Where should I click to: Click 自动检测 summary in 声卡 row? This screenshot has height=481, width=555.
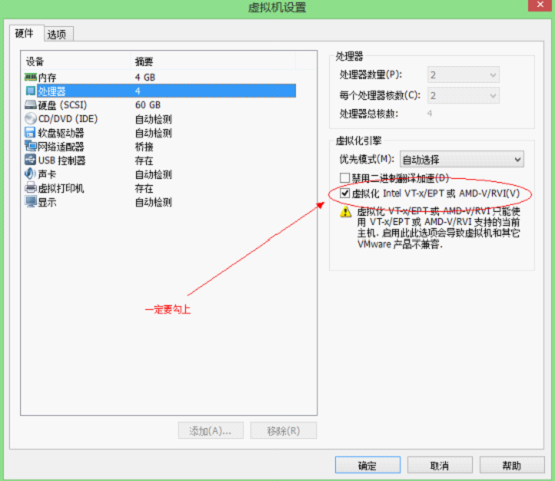pos(154,174)
